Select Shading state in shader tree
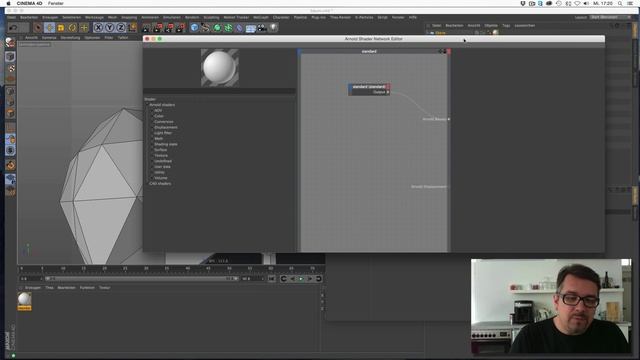Screen dimensions: 640x360 coord(165,144)
